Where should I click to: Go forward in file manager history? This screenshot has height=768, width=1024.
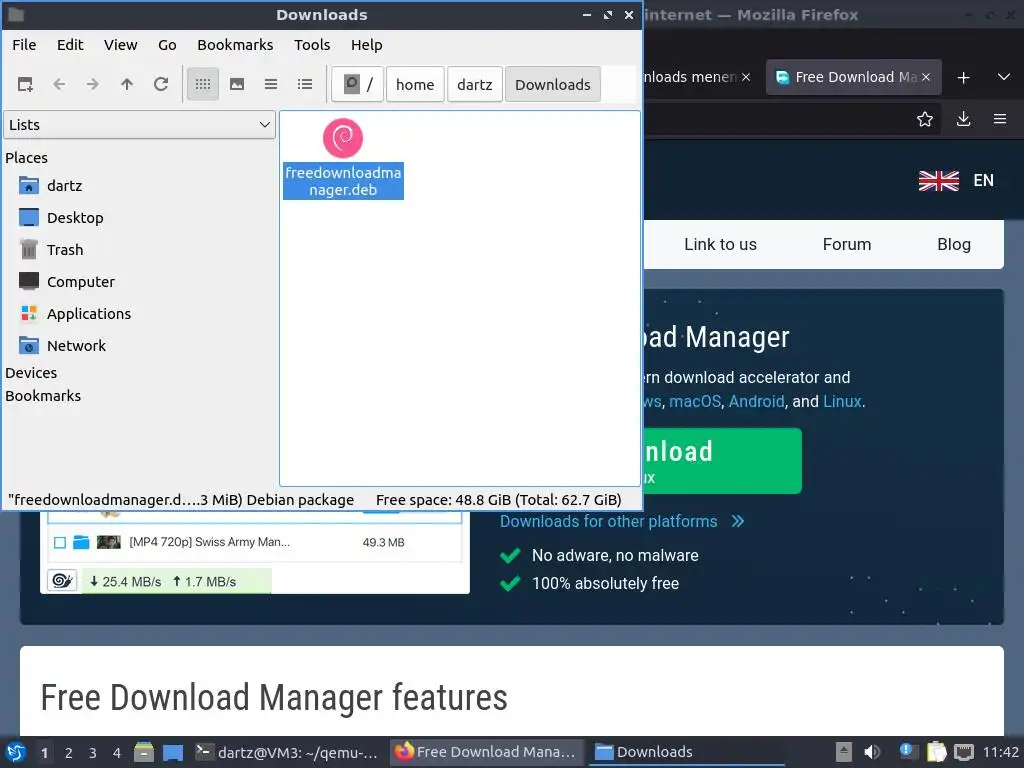pos(93,84)
